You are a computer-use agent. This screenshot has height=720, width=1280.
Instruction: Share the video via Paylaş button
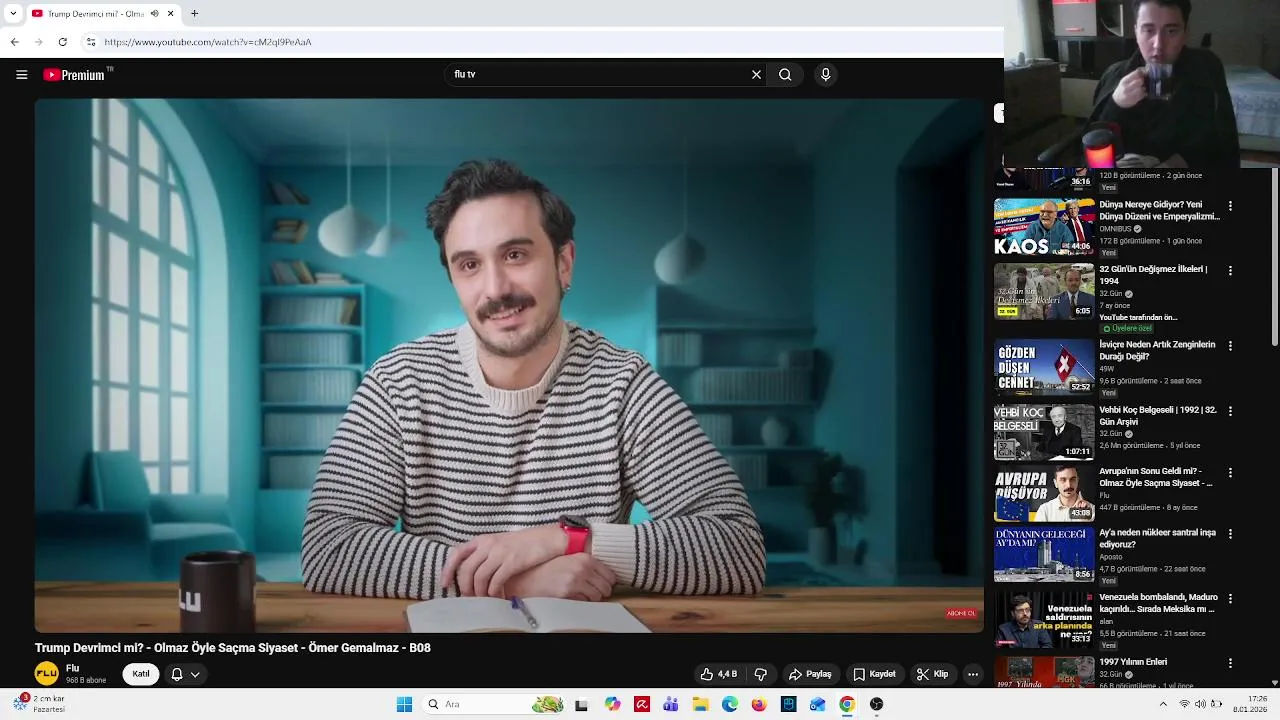[810, 674]
